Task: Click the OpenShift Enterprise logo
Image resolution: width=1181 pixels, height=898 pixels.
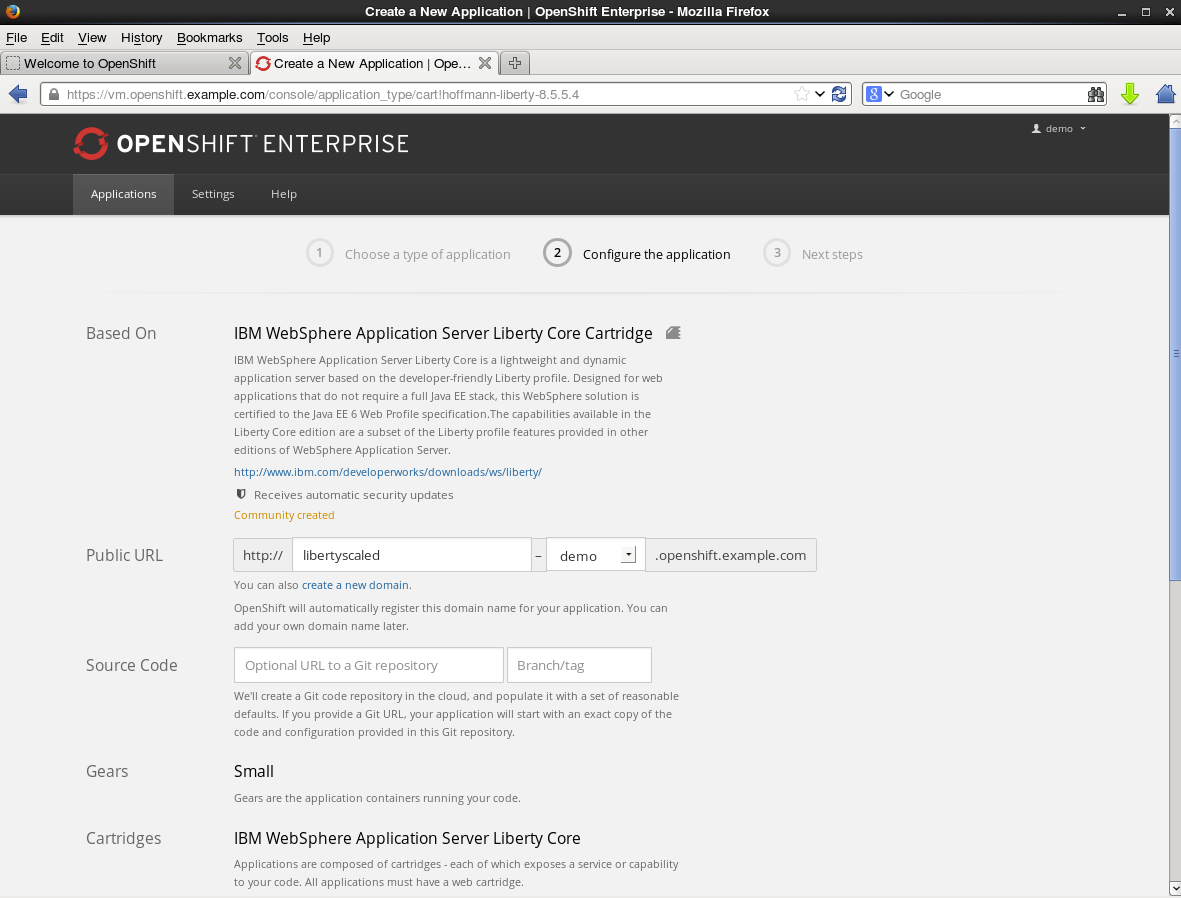Action: 241,143
